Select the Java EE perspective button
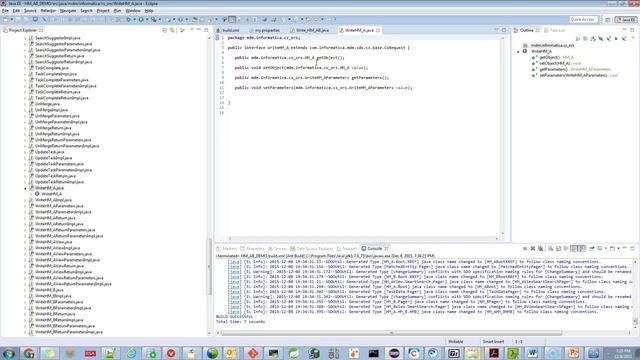 [626, 20]
